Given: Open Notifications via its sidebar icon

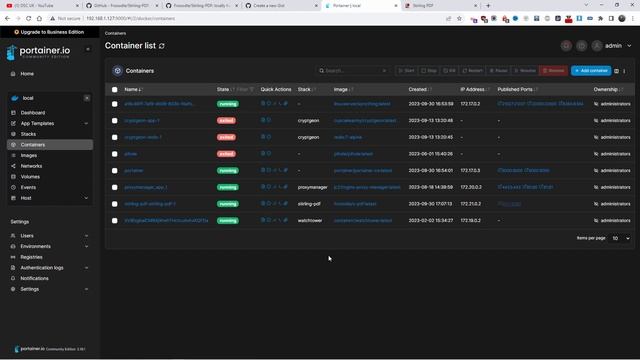Looking at the screenshot, I should (x=13, y=278).
